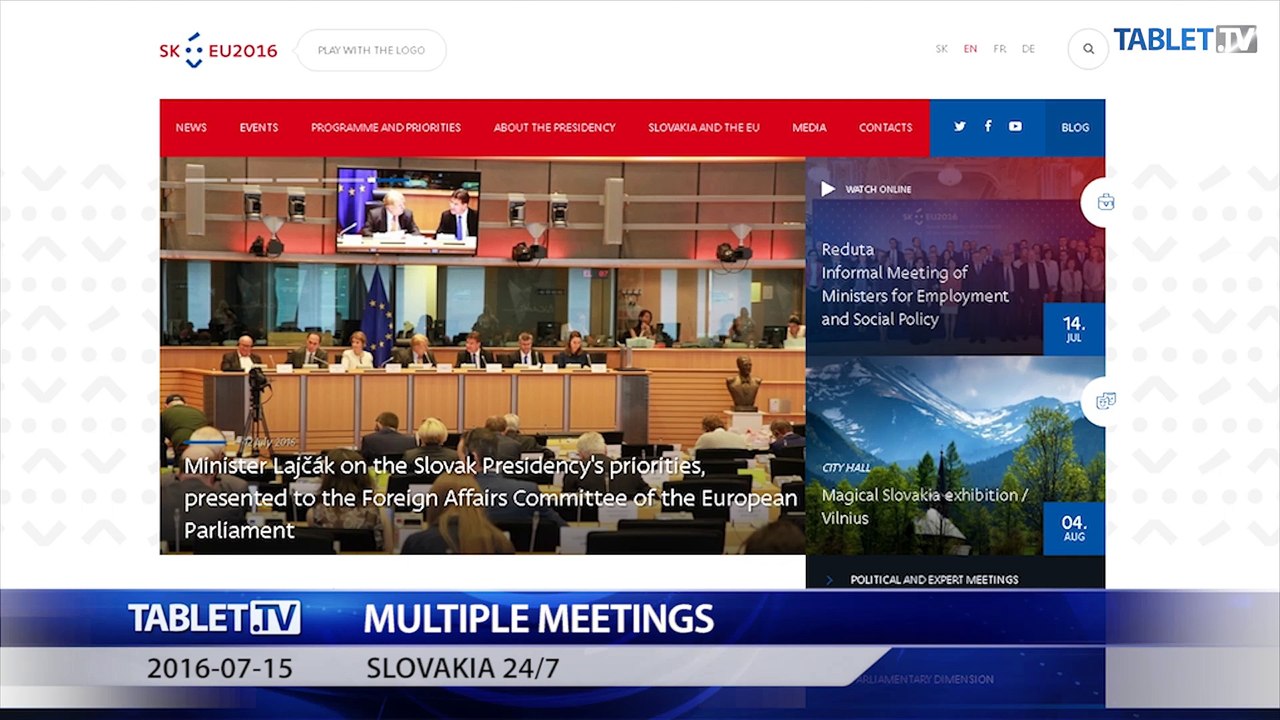The image size is (1280, 720).
Task: Switch language to FR
Action: [x=1000, y=49]
